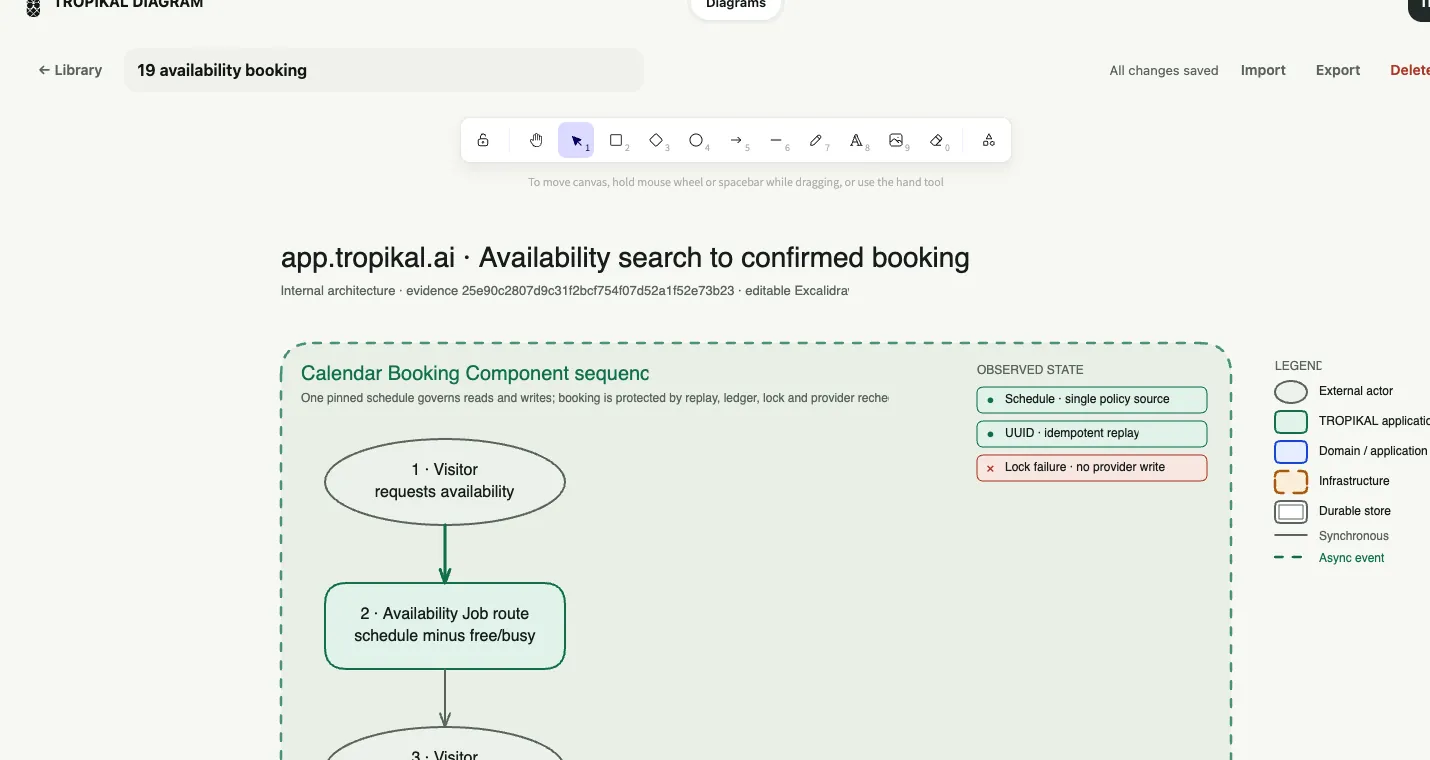The height and width of the screenshot is (760, 1430).
Task: Select the "OBSERVED STATE" label
Action: [1030, 370]
